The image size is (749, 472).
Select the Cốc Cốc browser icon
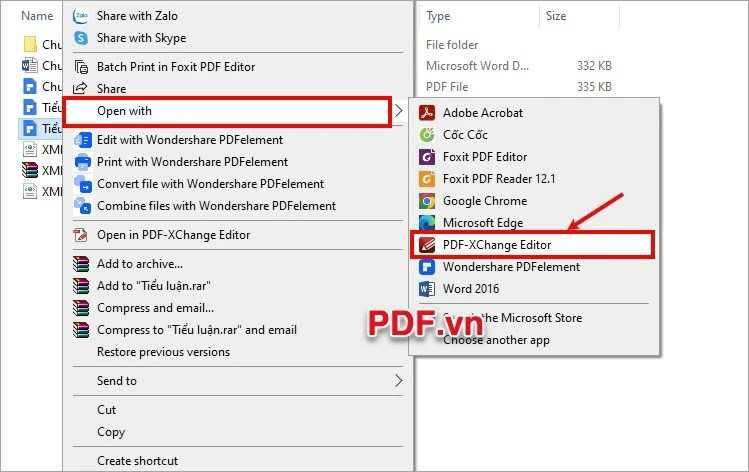point(427,135)
